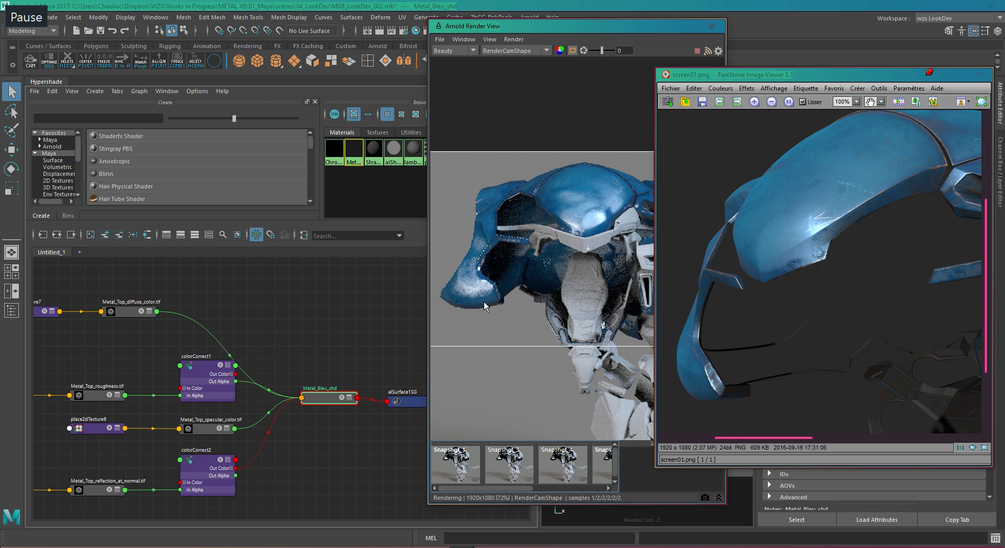Toggle grid display in node editor toolbar
The image size is (1005, 548).
(x=257, y=235)
